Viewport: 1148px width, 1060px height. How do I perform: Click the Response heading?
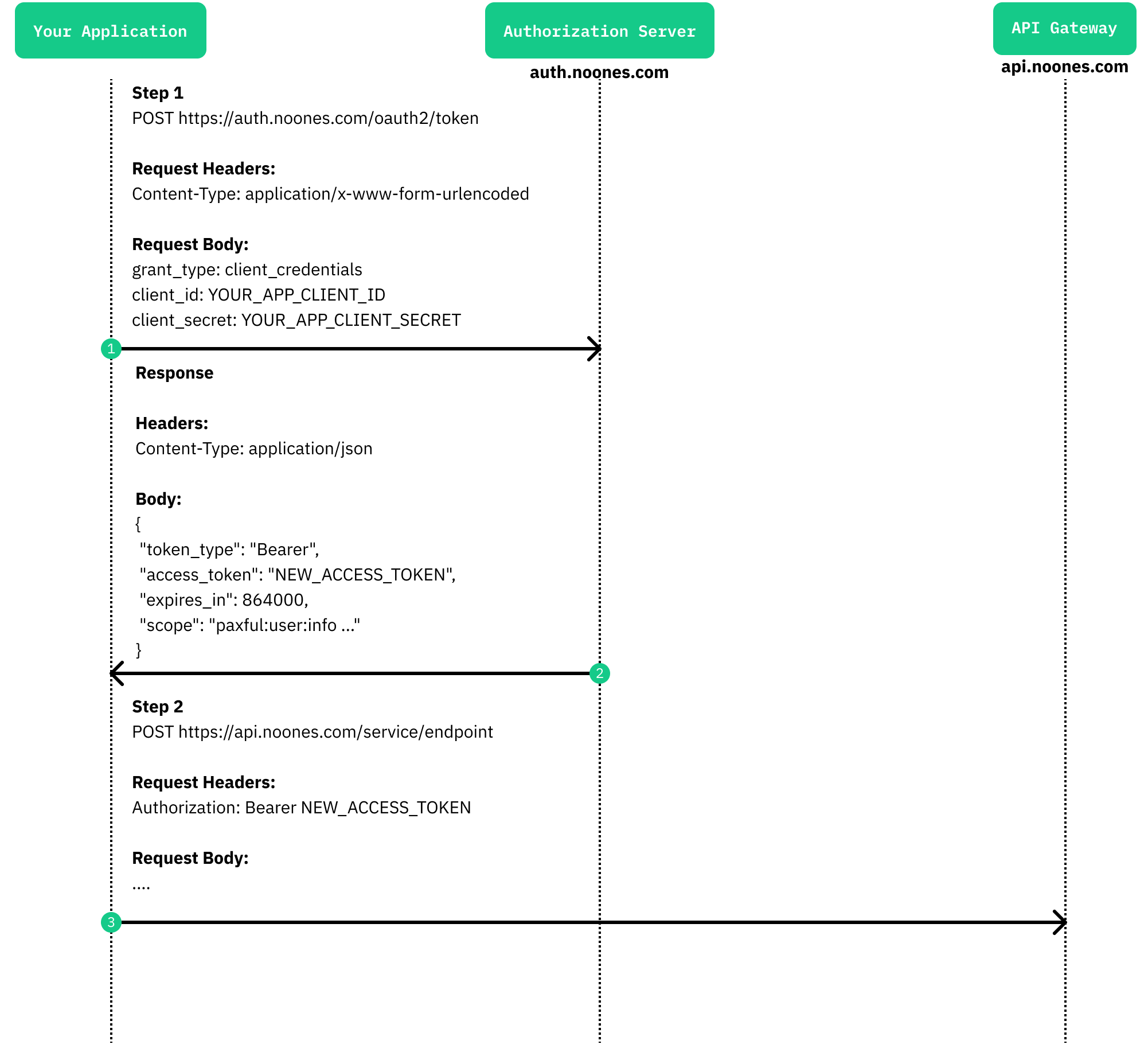tap(174, 373)
